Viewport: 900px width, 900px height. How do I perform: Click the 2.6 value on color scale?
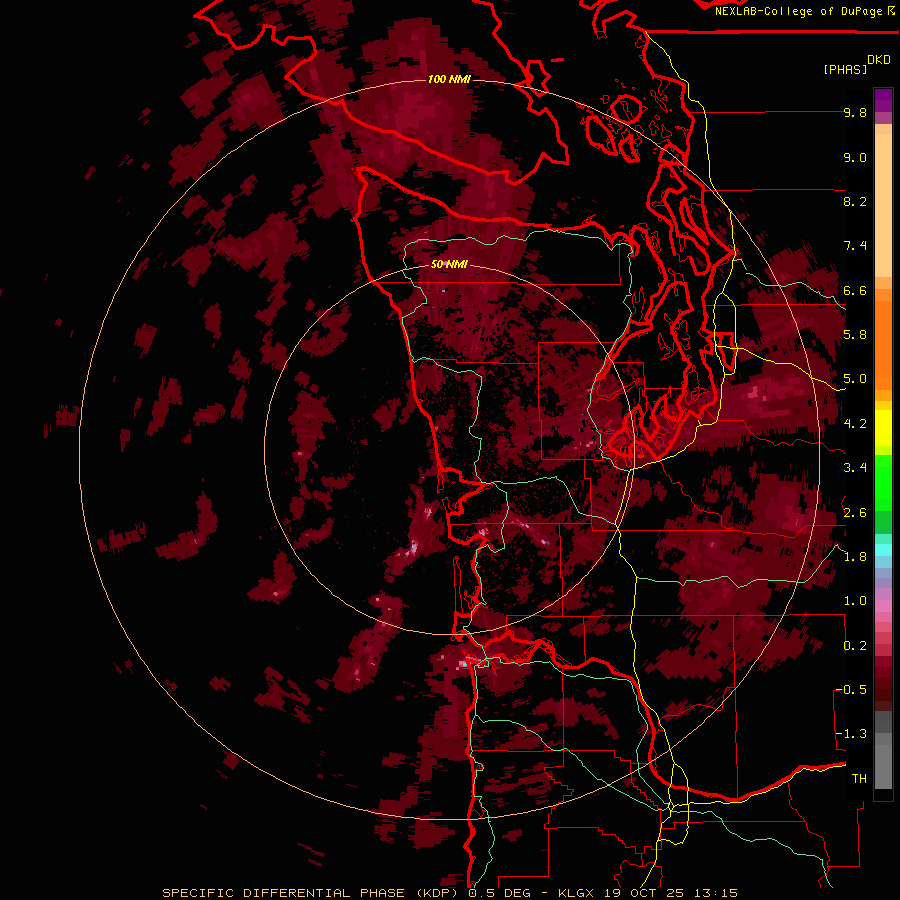pos(855,513)
